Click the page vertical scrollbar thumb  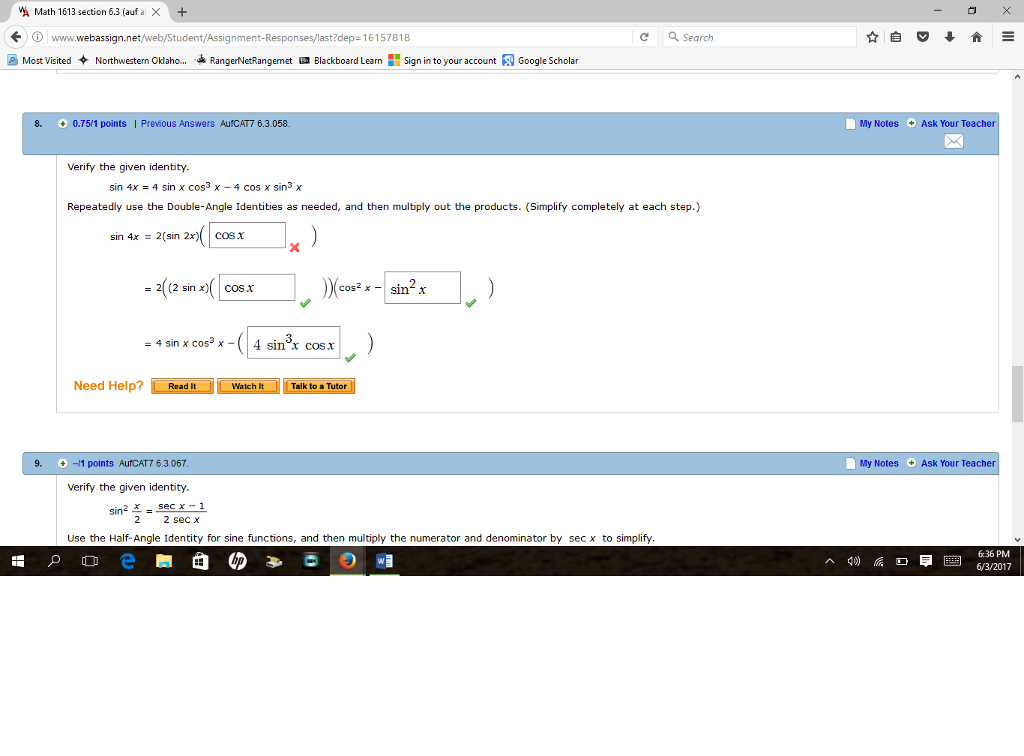point(1017,394)
